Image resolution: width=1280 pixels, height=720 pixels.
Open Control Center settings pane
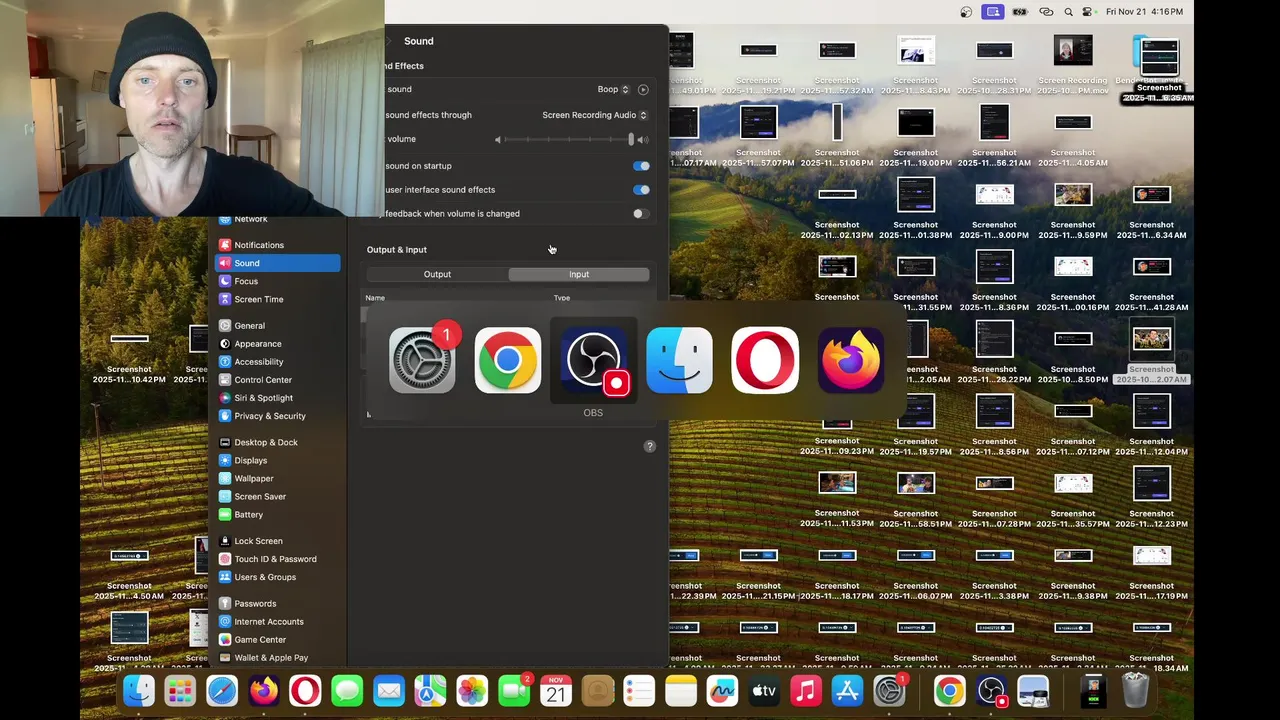point(277,380)
